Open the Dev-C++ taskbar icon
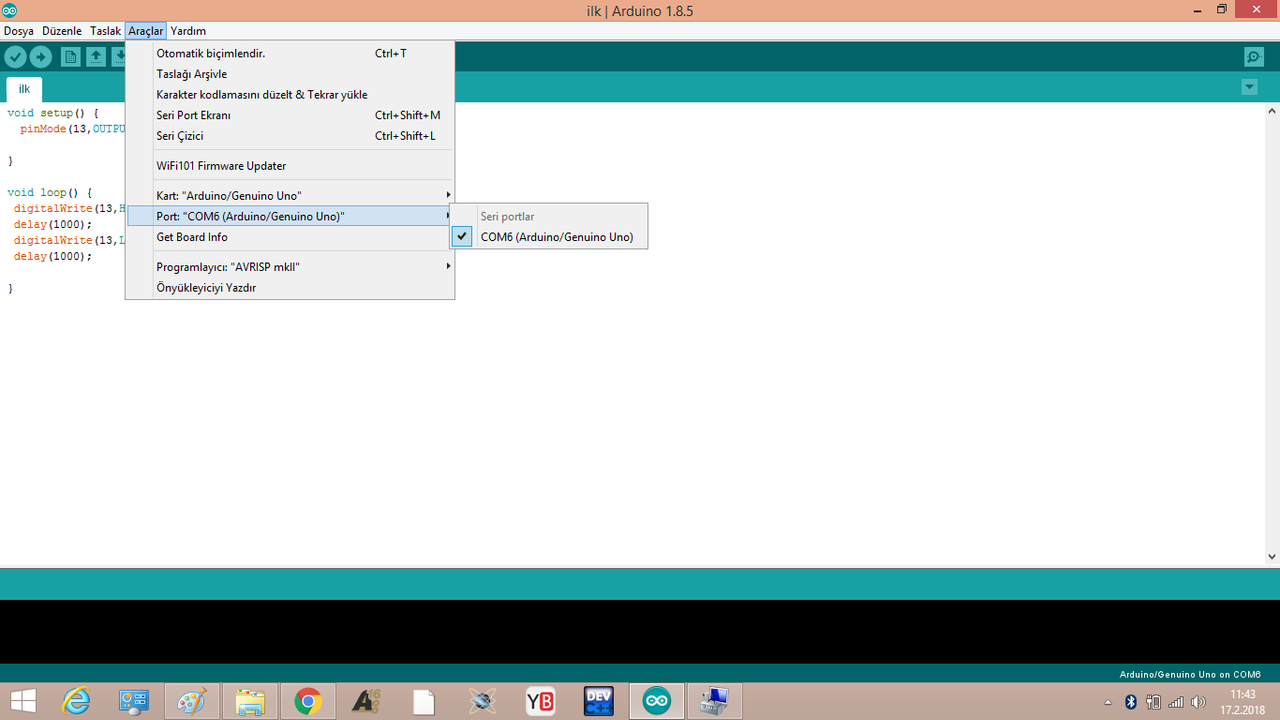Image resolution: width=1280 pixels, height=720 pixels. point(598,701)
